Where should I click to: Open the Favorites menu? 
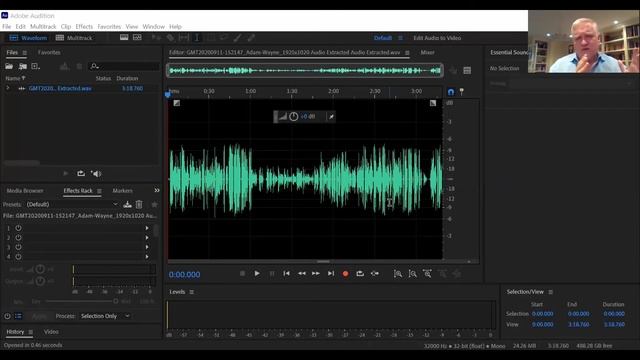(109, 27)
